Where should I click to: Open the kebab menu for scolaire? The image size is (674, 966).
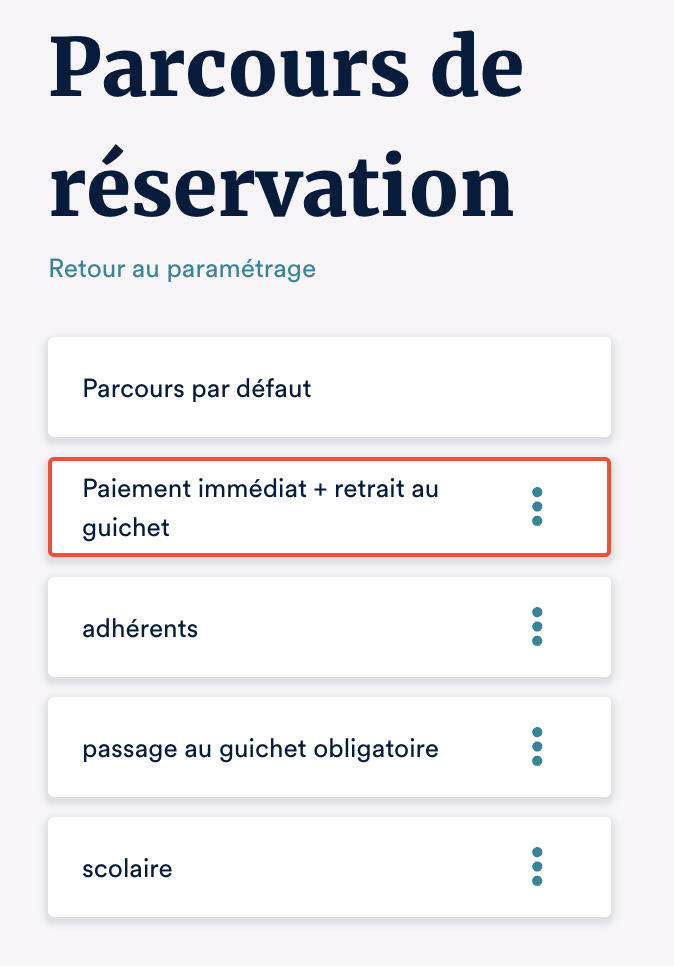point(537,867)
